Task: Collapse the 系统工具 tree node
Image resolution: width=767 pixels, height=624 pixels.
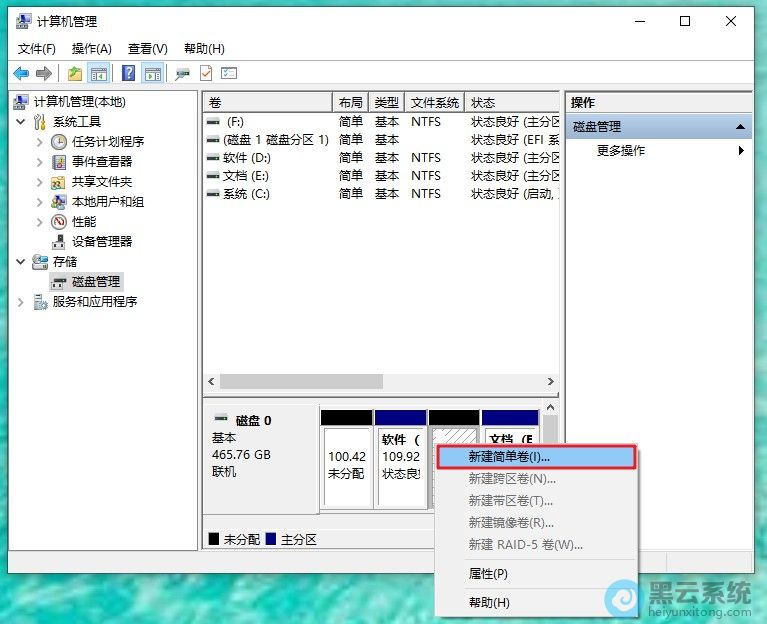Action: pyautogui.click(x=22, y=122)
